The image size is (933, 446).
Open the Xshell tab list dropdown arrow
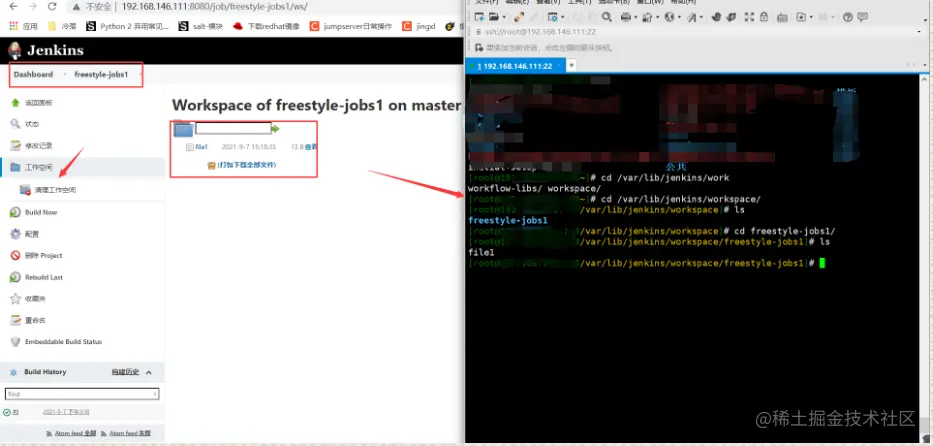coord(923,65)
